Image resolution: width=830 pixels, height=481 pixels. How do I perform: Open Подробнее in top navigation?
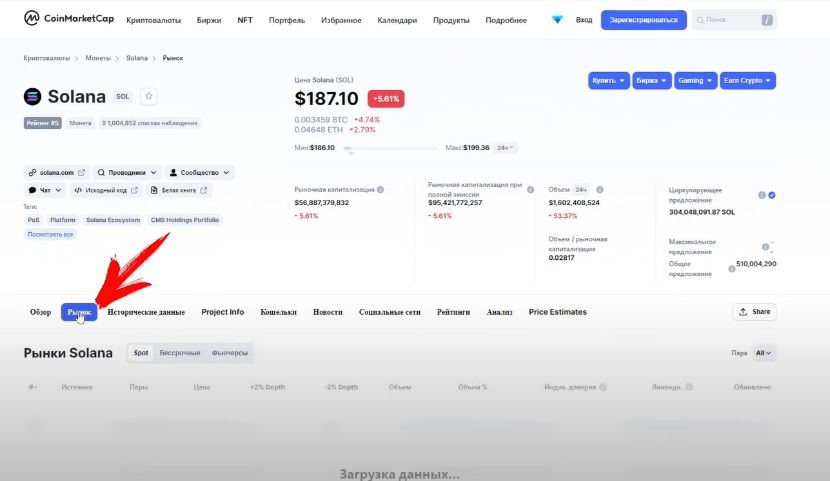tap(506, 20)
